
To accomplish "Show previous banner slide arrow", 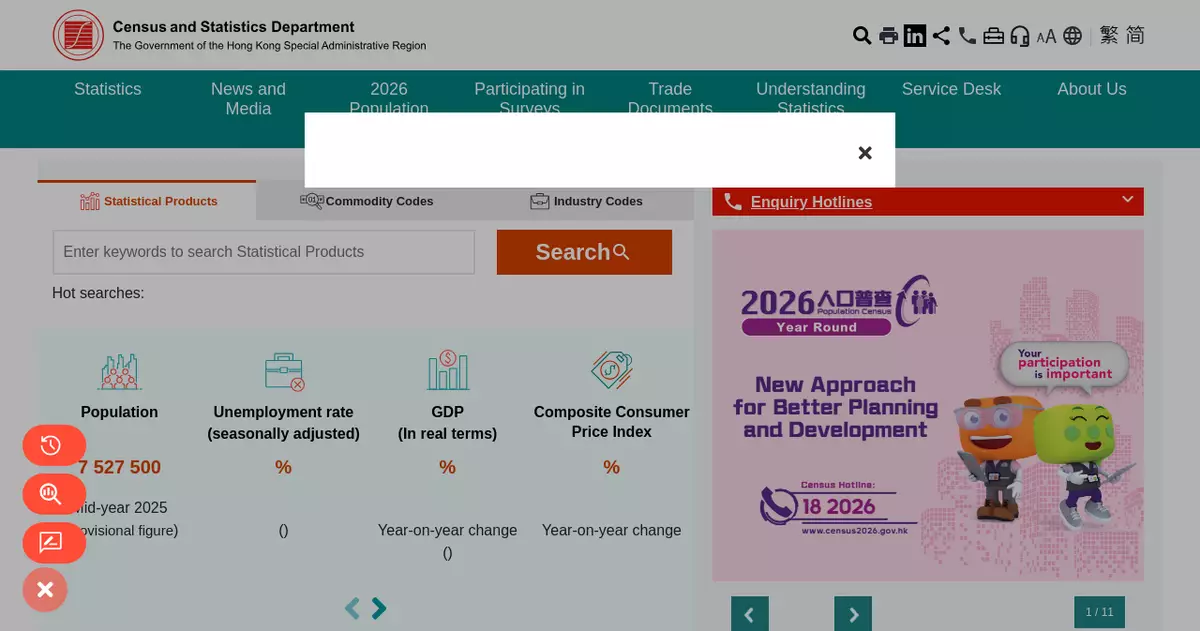I will pos(749,614).
